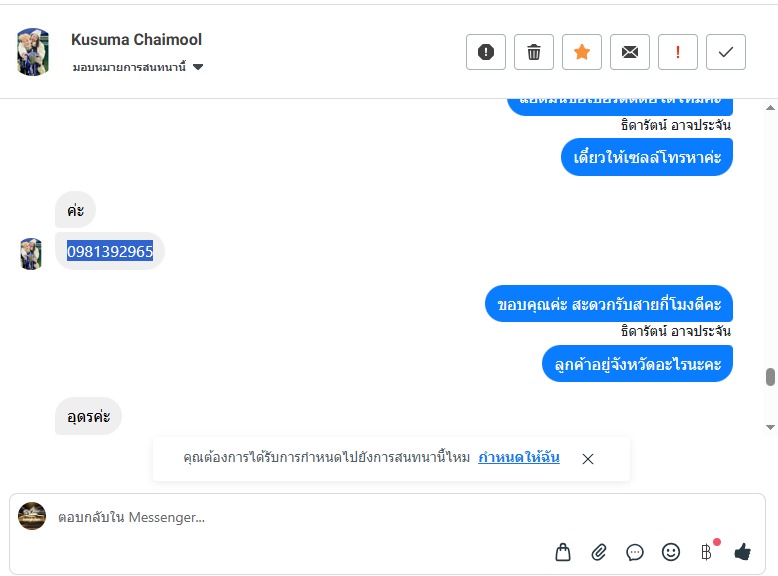Viewport: 778px width, 576px height.
Task: Delete conversation with trash icon
Action: click(x=534, y=52)
